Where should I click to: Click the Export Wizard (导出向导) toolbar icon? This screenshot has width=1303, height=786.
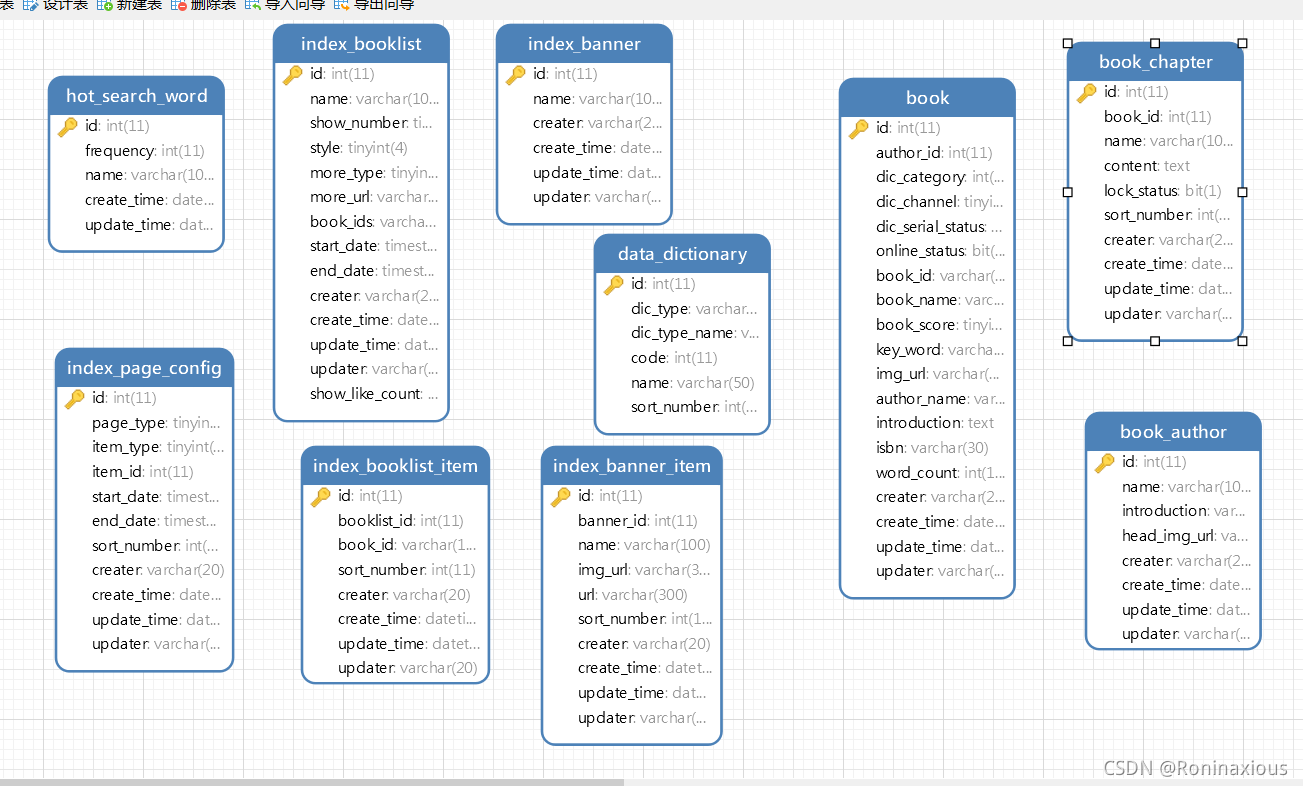[x=342, y=5]
